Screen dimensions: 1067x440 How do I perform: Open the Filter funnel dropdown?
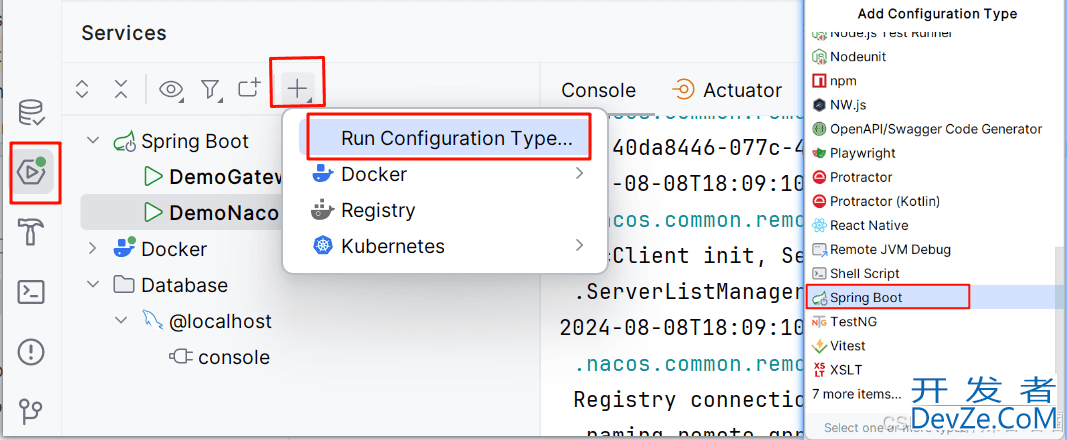[212, 89]
